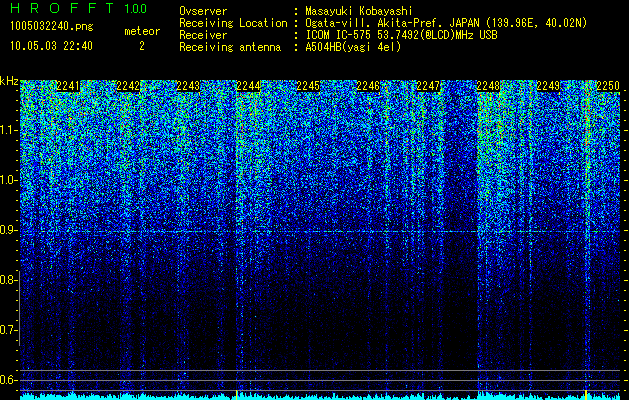Viewport: 629px width, 400px height.
Task: Click the Ovserver field label
Action: coord(203,11)
